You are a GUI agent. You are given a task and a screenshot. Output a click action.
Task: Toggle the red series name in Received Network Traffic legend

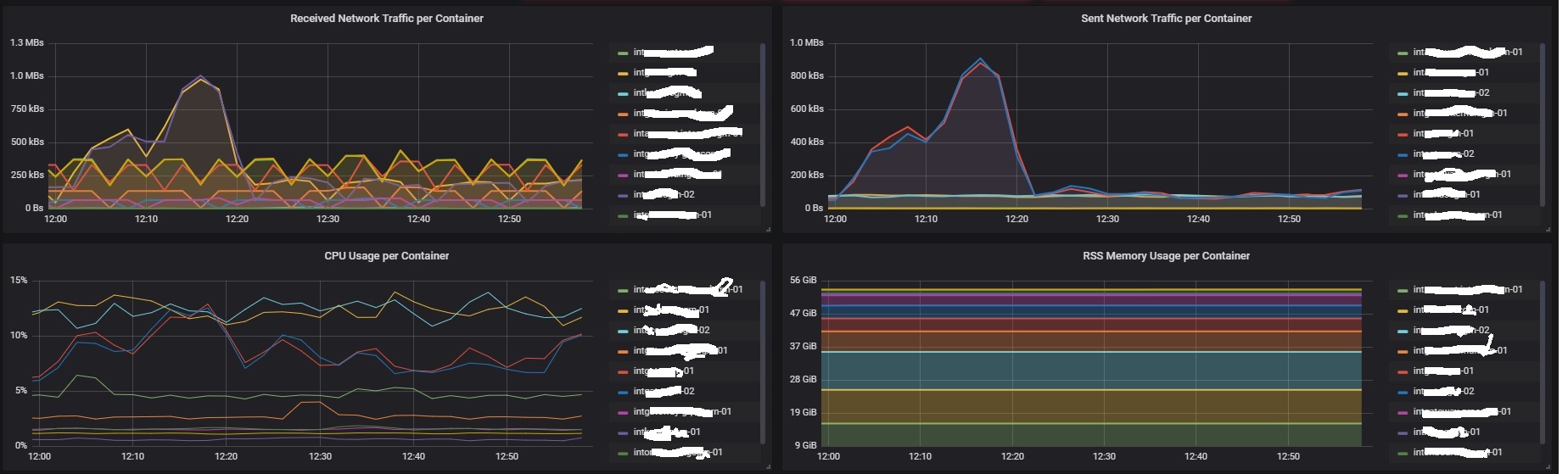point(687,133)
